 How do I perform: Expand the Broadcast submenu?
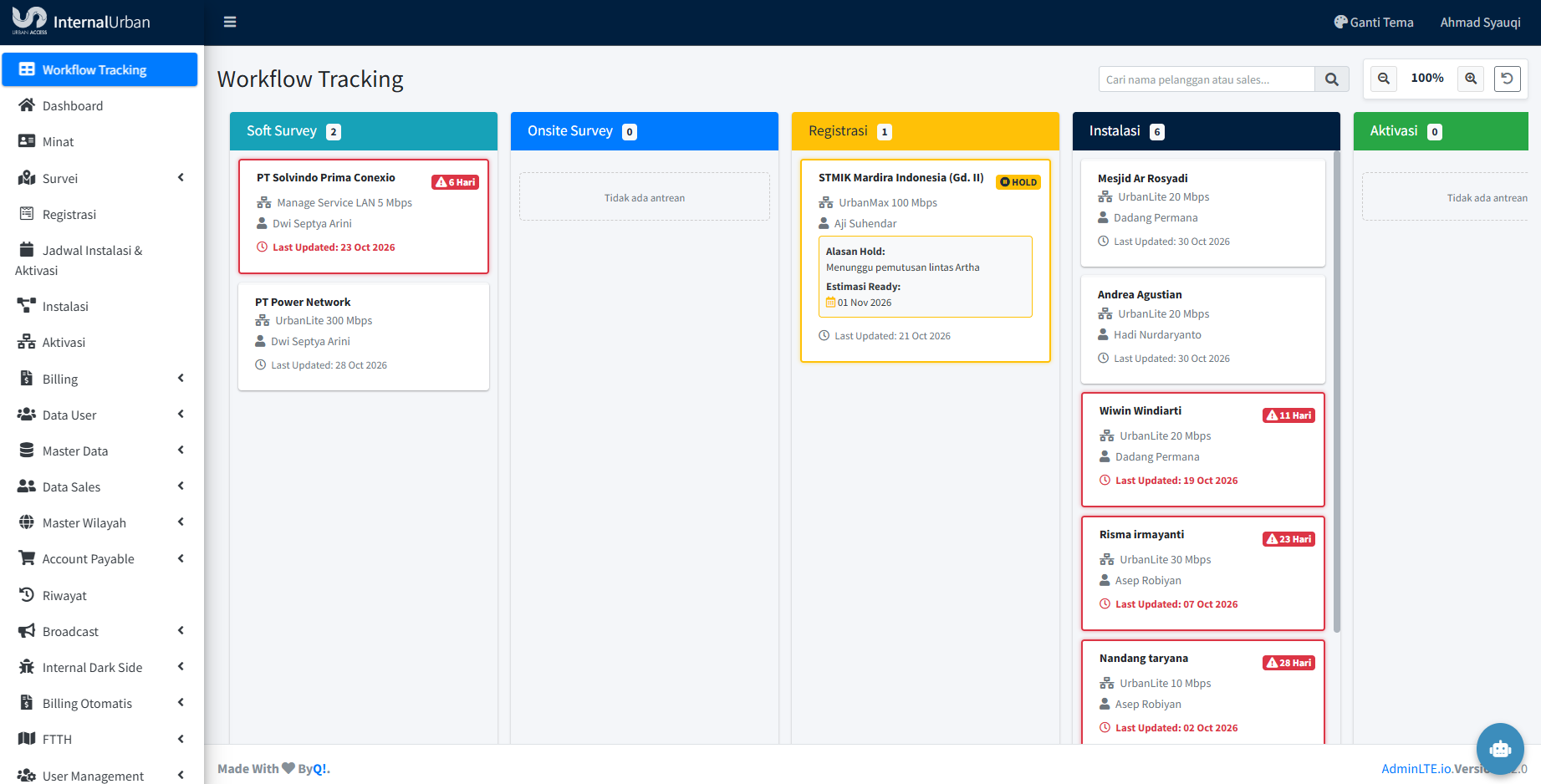pos(100,631)
